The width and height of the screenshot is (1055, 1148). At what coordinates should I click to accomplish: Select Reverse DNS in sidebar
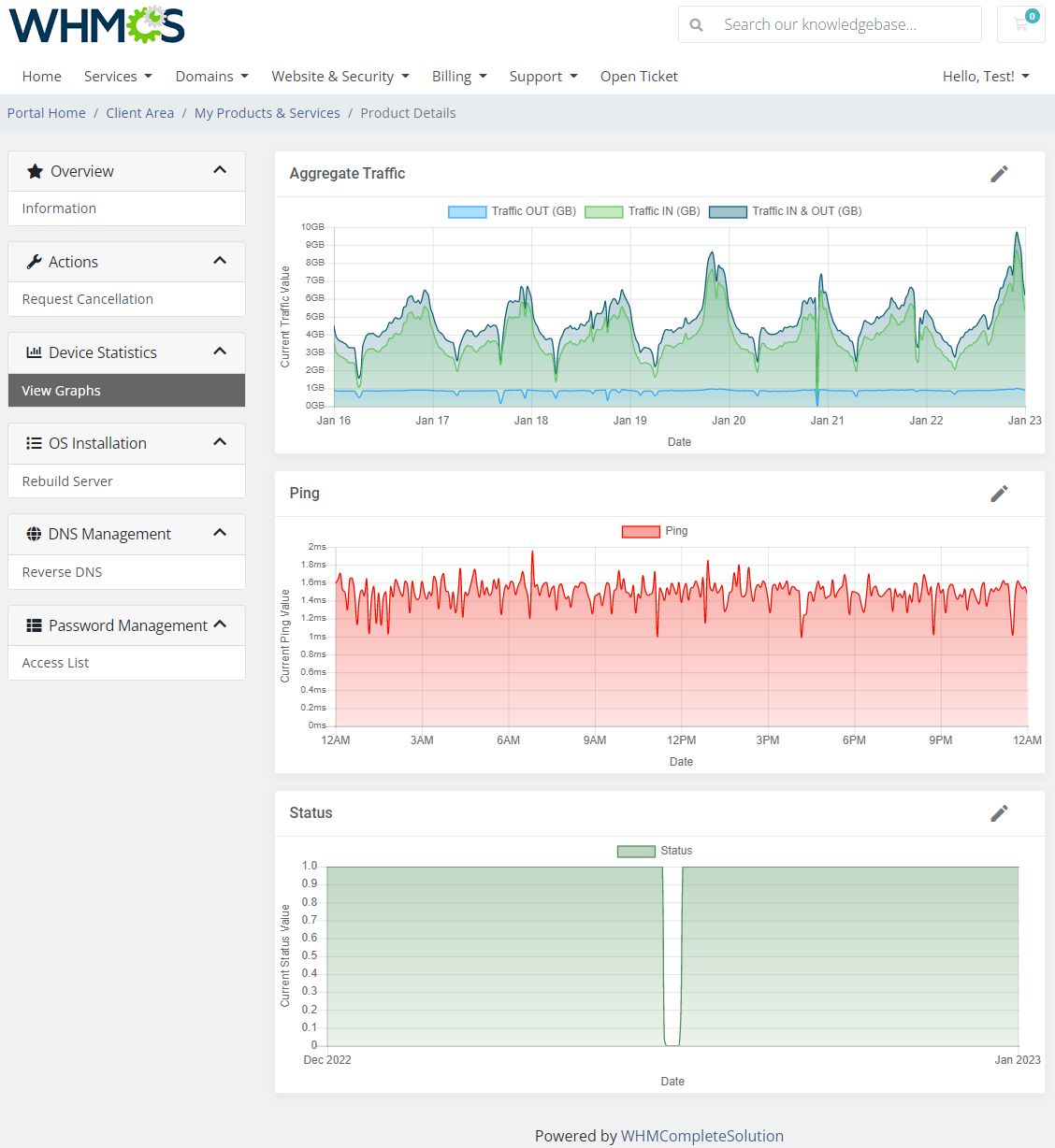pos(126,572)
